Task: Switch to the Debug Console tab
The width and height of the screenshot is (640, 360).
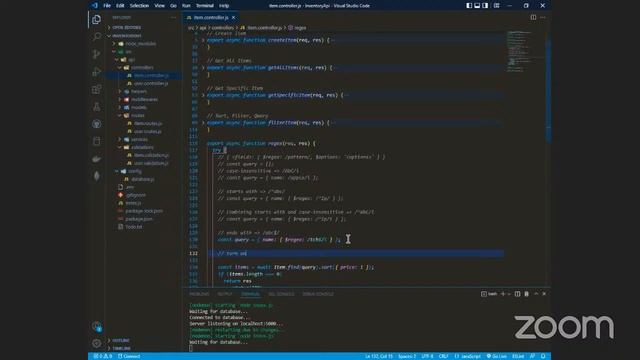Action: 318,294
